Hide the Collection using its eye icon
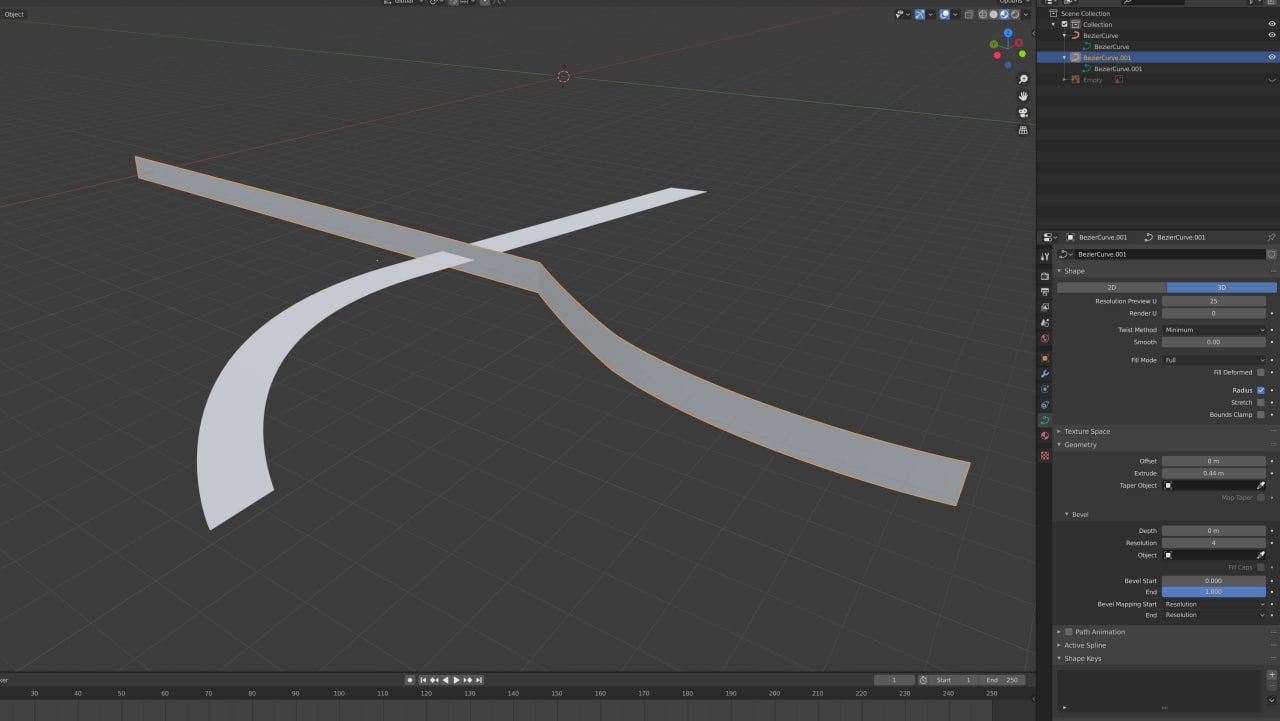Image resolution: width=1280 pixels, height=721 pixels. point(1272,24)
